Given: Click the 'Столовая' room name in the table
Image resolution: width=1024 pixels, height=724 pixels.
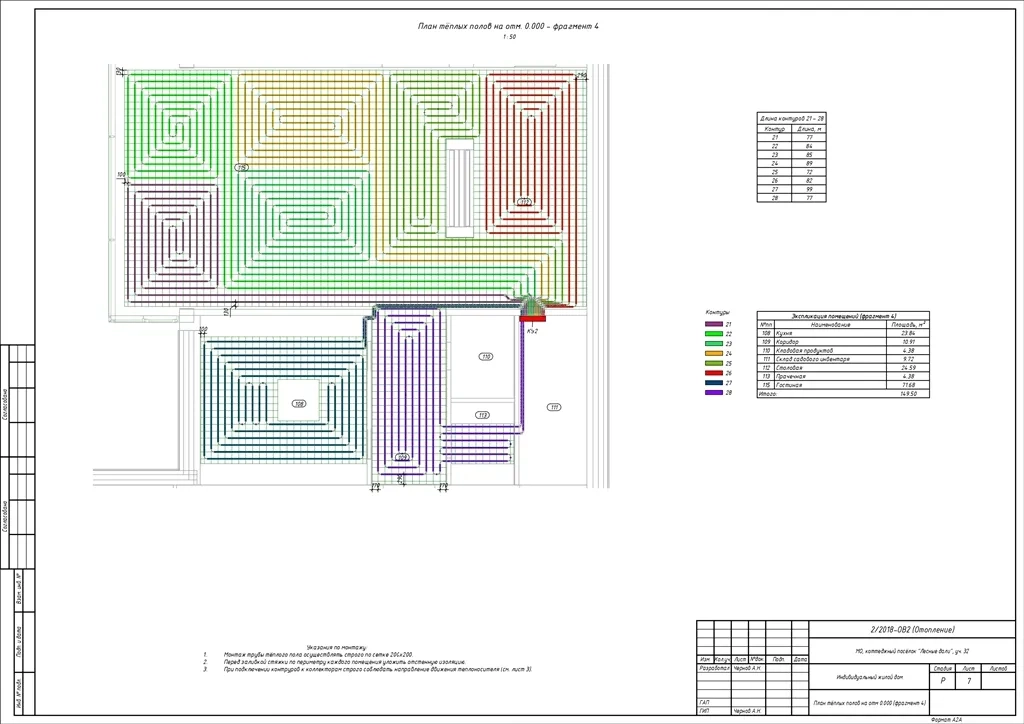Looking at the screenshot, I should 789,368.
